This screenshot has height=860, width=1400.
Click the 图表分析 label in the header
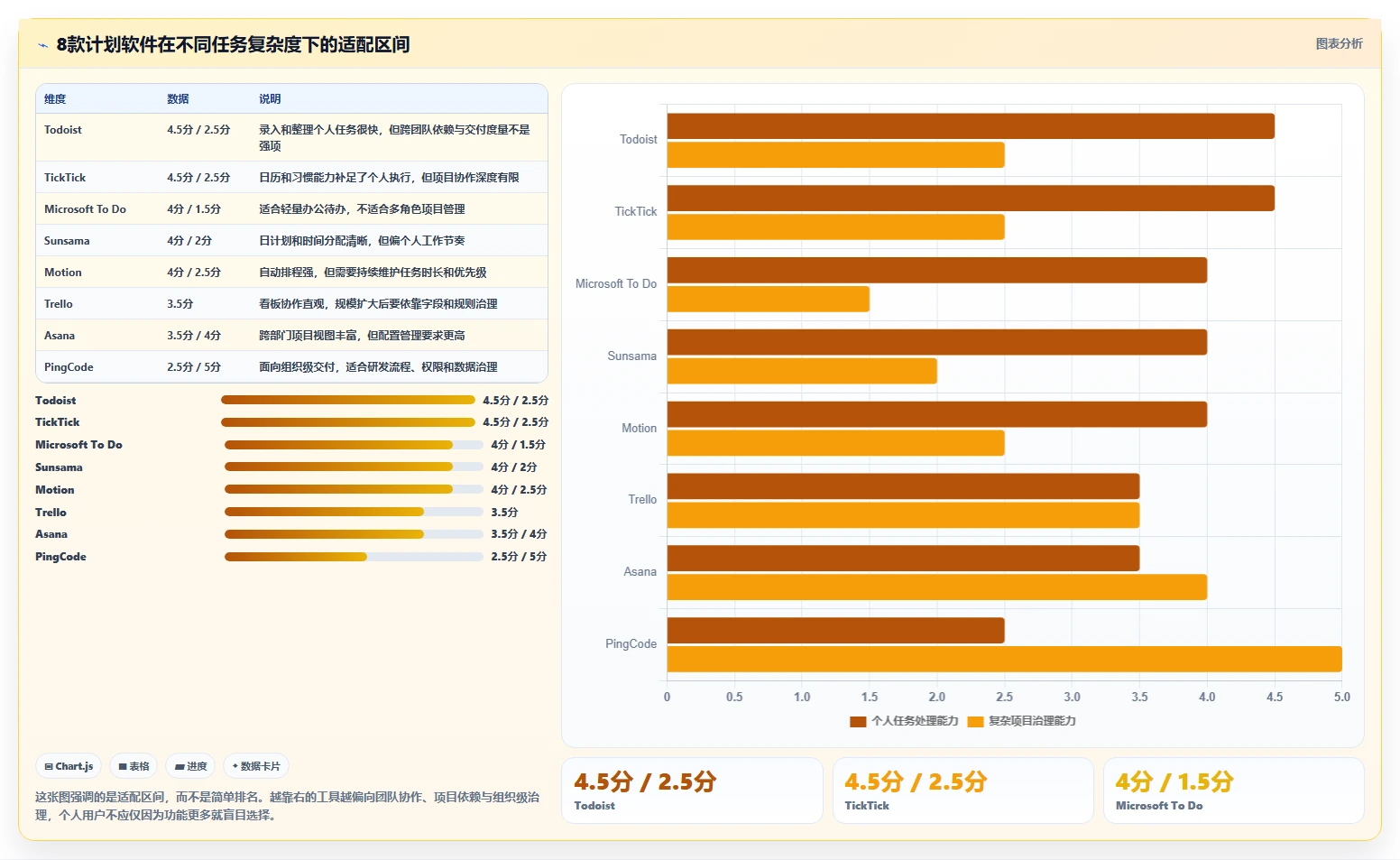coord(1339,43)
